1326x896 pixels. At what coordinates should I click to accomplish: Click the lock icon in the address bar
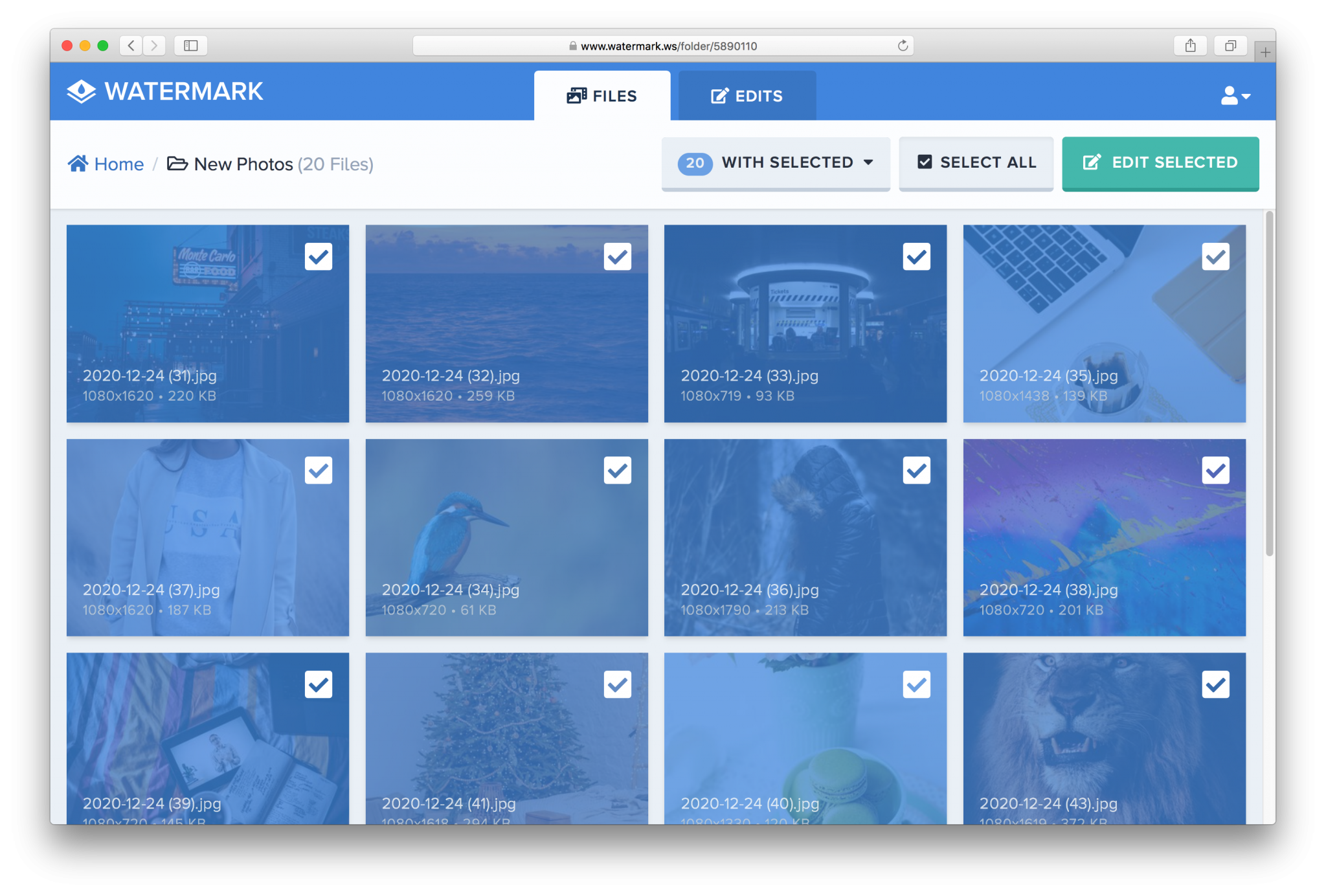(572, 45)
